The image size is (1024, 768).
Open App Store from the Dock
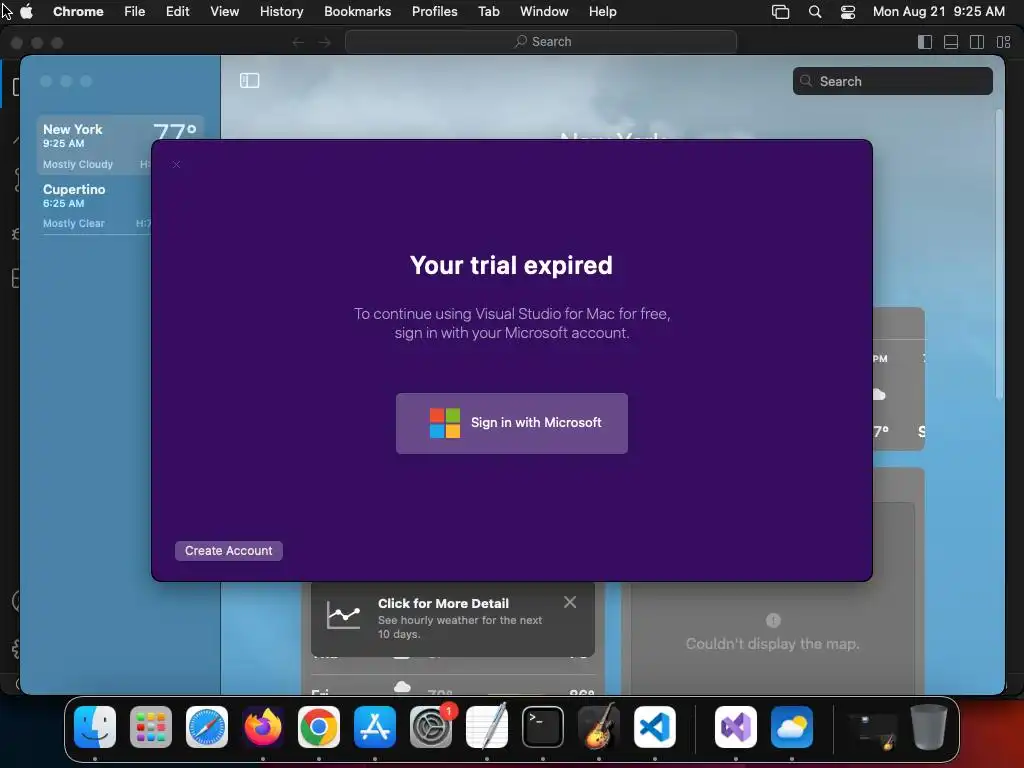click(375, 727)
